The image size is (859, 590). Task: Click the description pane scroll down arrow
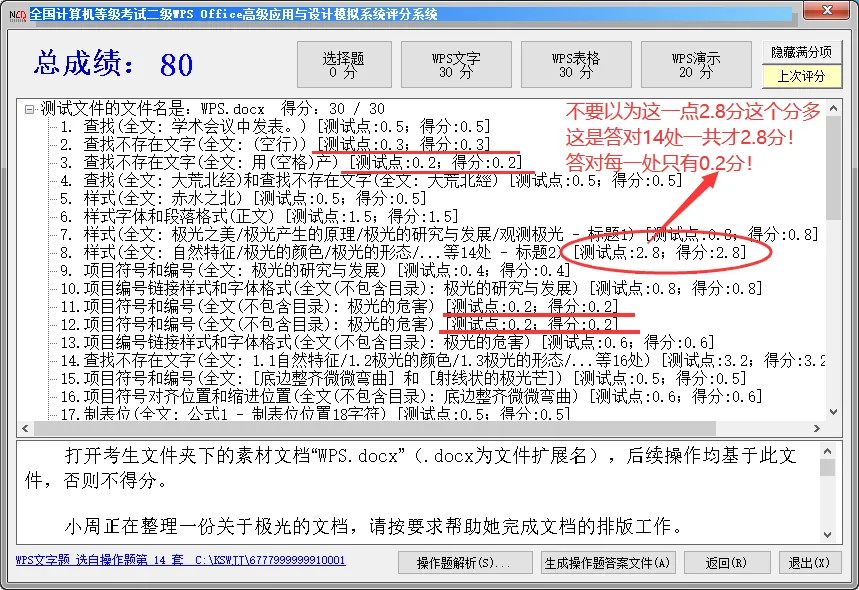(x=827, y=535)
